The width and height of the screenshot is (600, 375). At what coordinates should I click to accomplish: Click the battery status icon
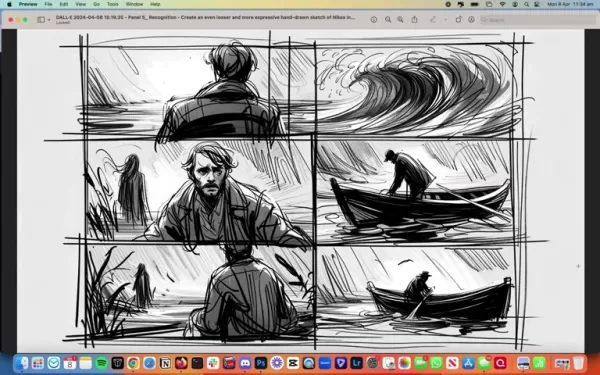tap(474, 4)
